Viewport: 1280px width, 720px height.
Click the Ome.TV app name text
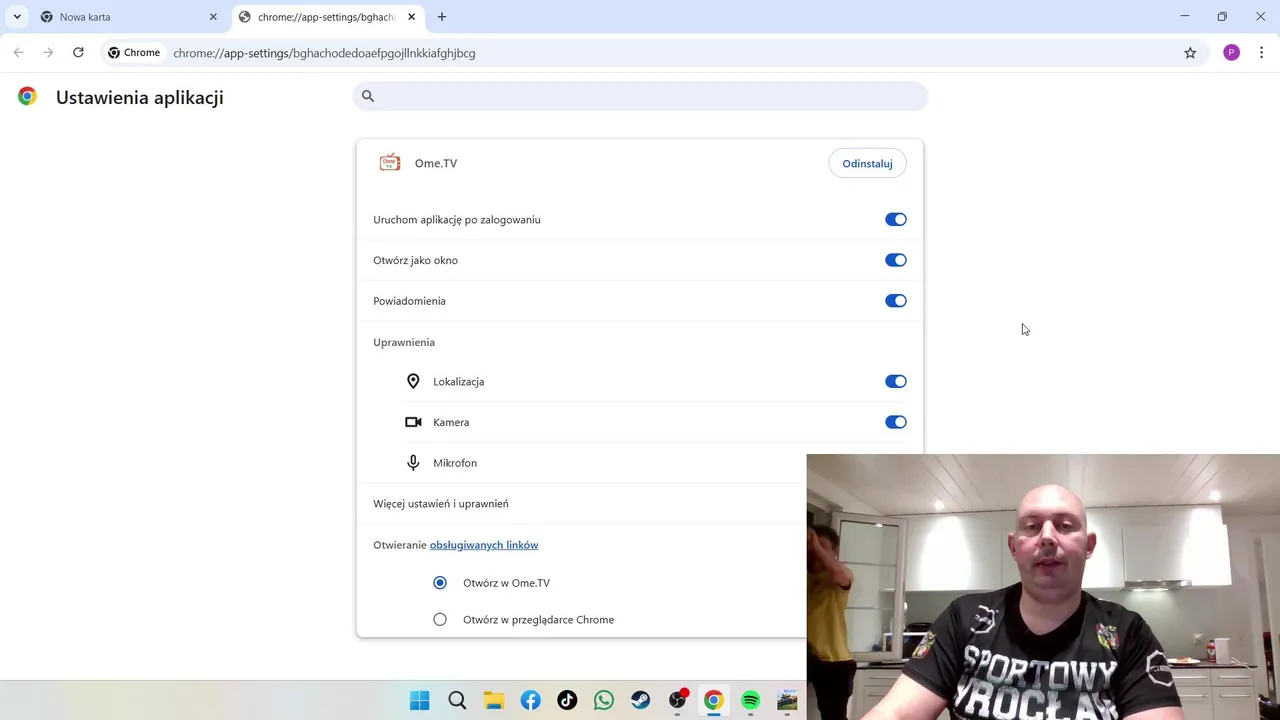(436, 163)
